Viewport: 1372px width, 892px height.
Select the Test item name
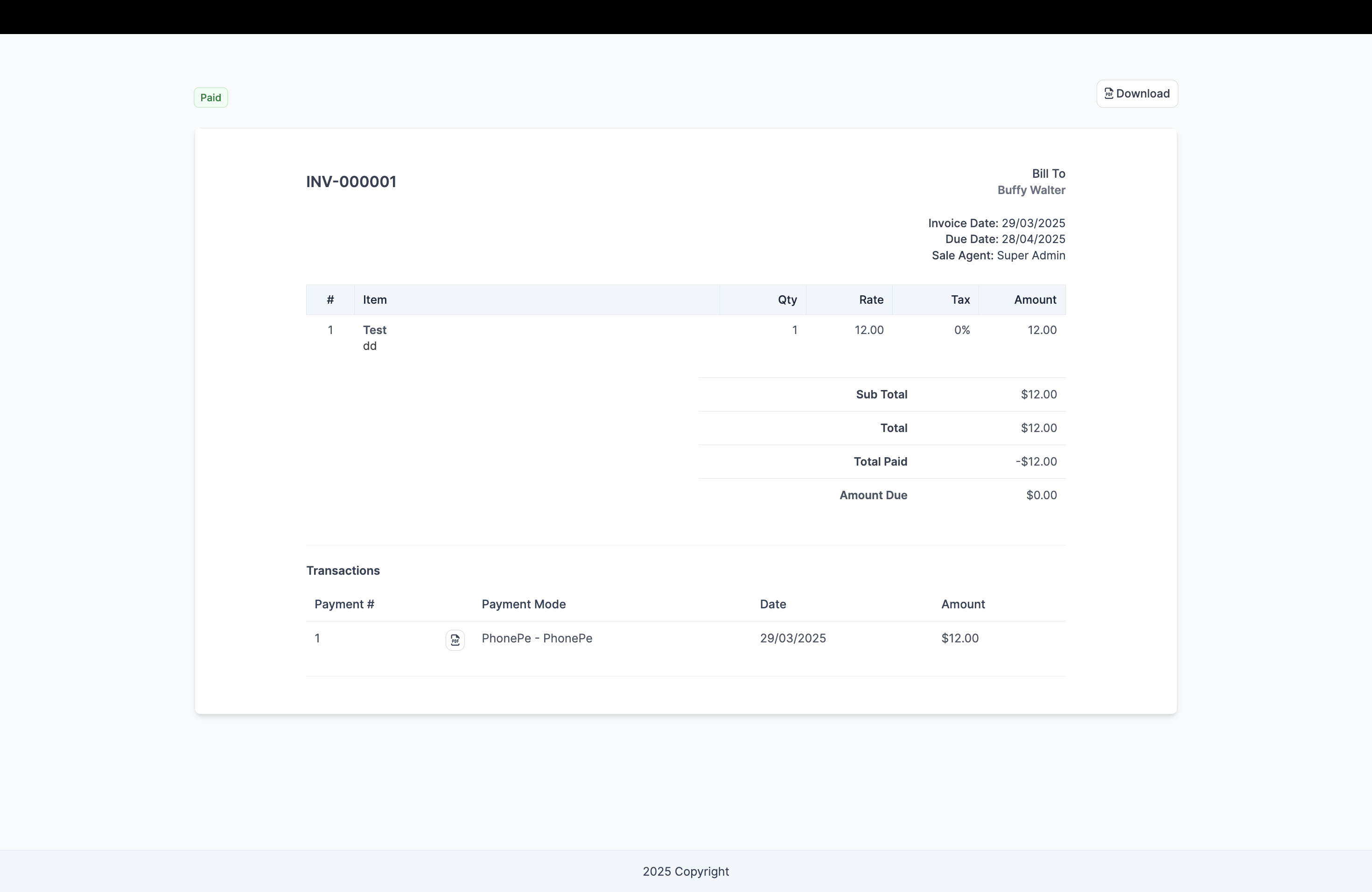pos(375,330)
